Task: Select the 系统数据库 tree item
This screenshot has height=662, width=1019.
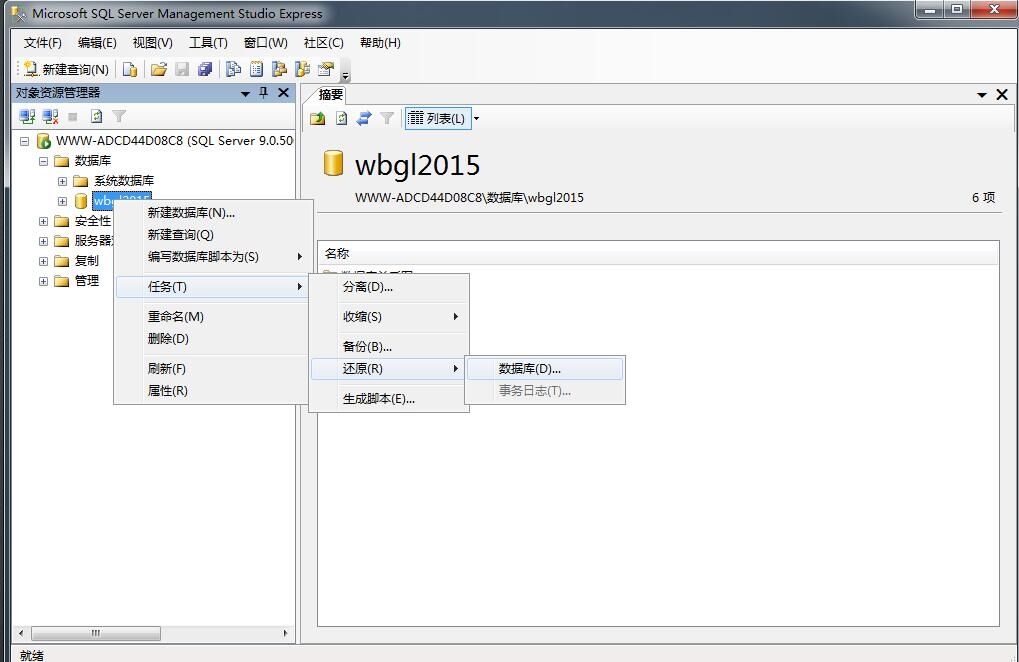Action: [123, 181]
